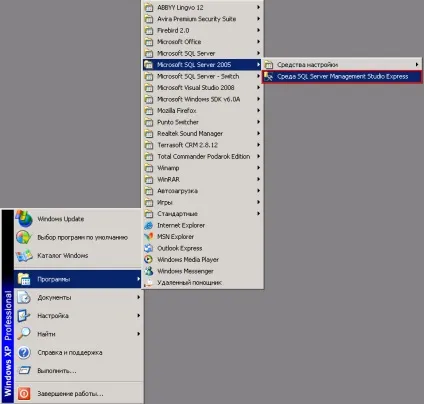Click the Mozilla Firefox text label
The image size is (424, 404).
tap(177, 111)
